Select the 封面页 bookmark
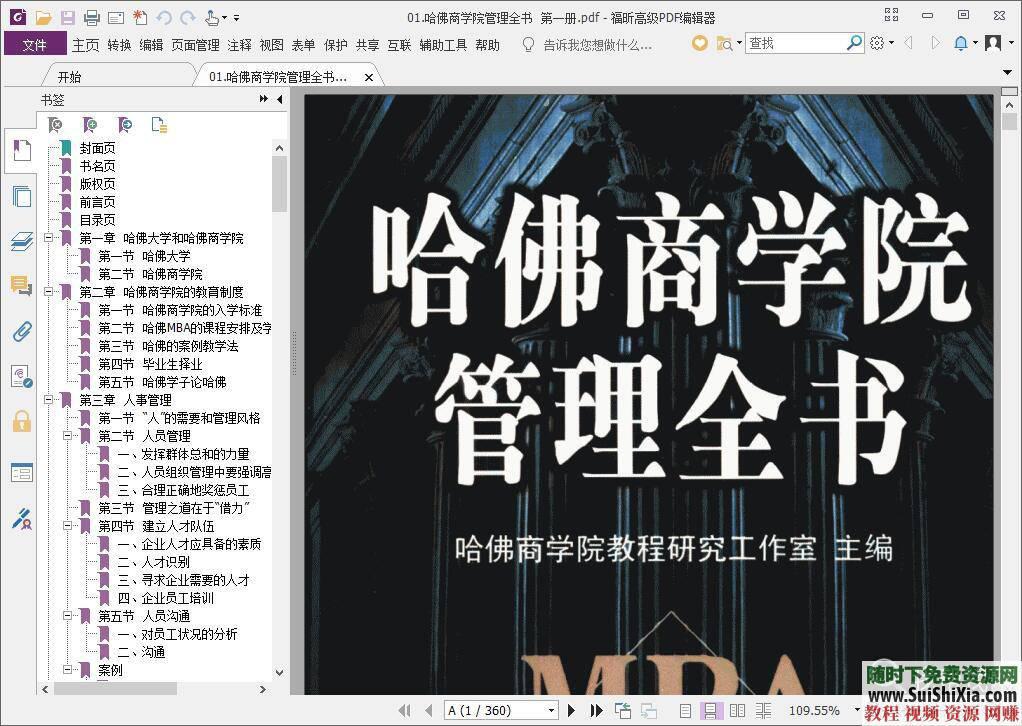 (x=97, y=148)
